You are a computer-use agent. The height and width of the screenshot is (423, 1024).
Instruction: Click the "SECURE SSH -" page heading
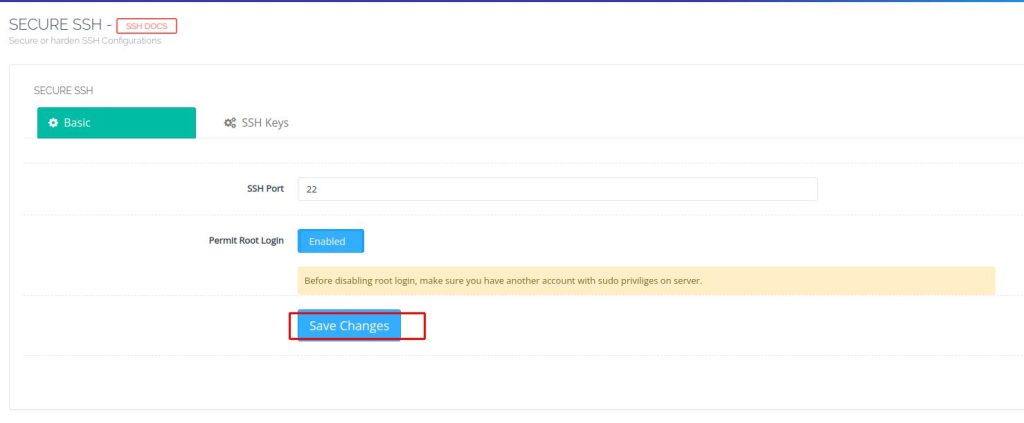pyautogui.click(x=59, y=24)
